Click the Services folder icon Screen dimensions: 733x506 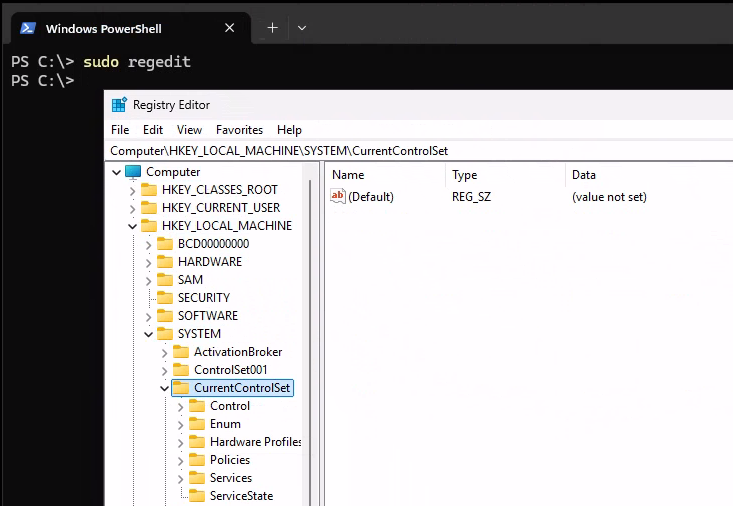197,478
